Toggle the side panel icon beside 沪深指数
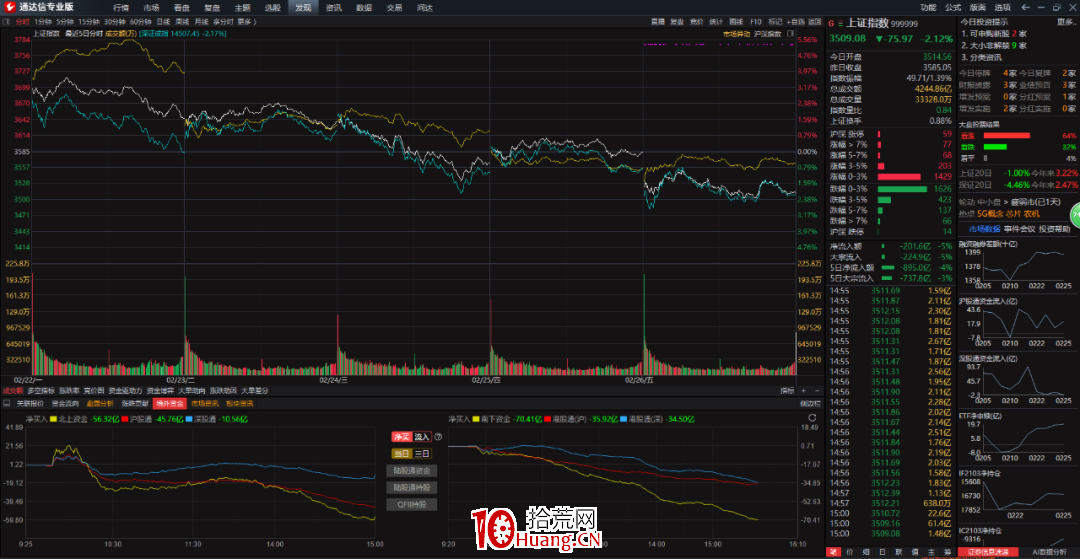 point(790,33)
